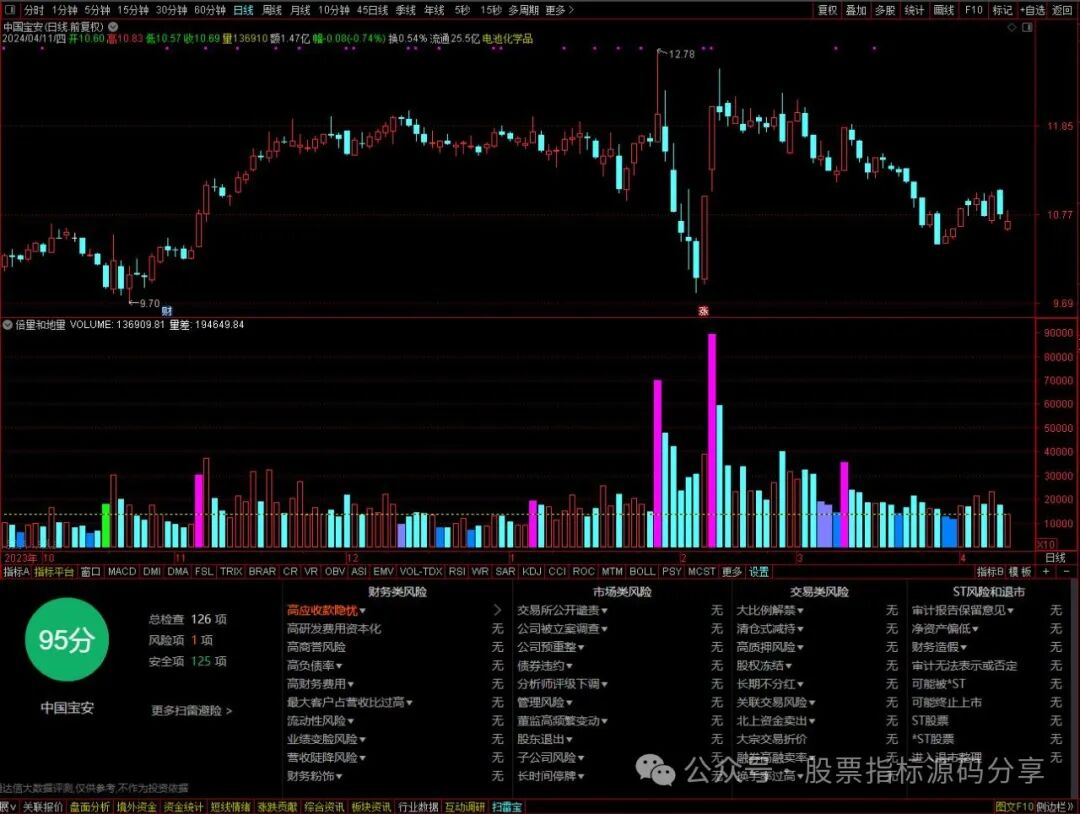Screen dimensions: 1080x814
Task: Open the 行业数据 bottom tab
Action: [418, 807]
